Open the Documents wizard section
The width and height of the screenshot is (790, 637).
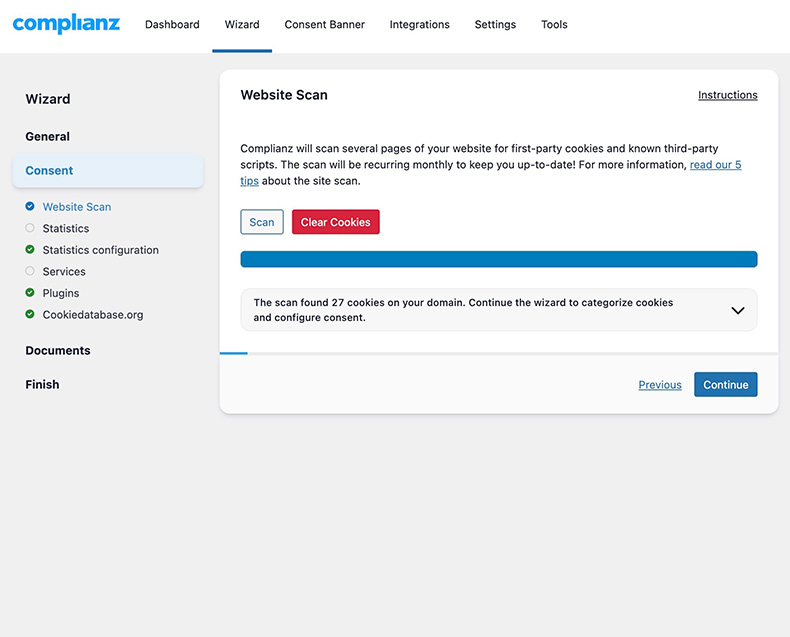coord(58,350)
